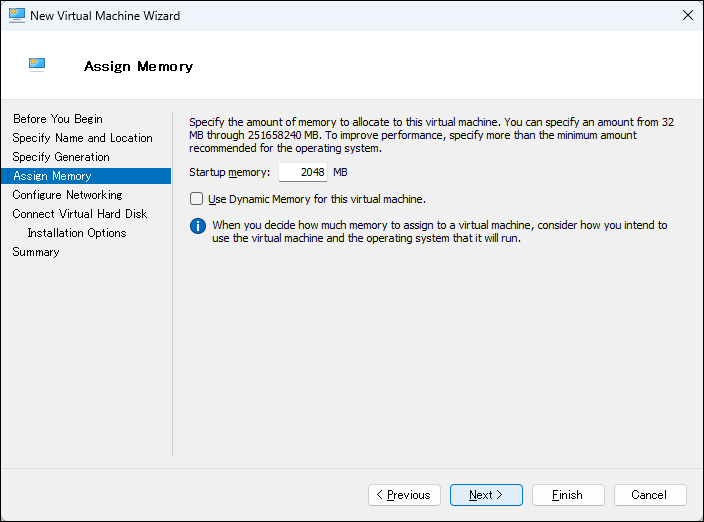704x522 pixels.
Task: Jump to the Configure Networking step
Action: coord(67,195)
